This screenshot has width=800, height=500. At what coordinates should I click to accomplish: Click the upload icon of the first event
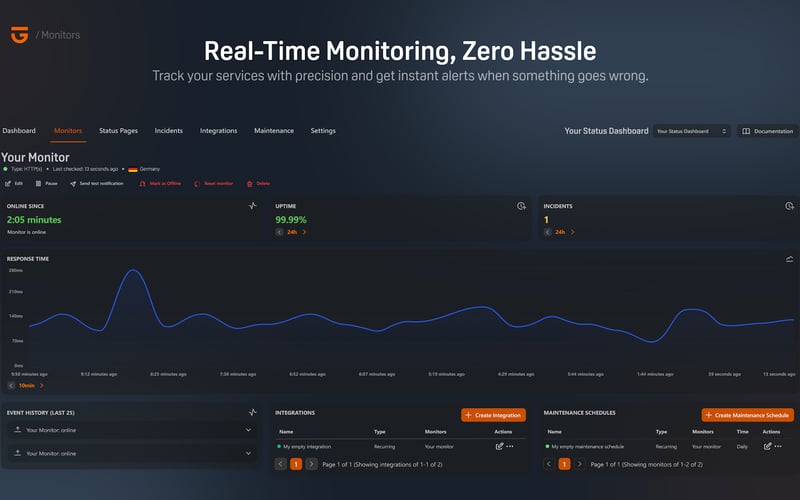pos(17,430)
